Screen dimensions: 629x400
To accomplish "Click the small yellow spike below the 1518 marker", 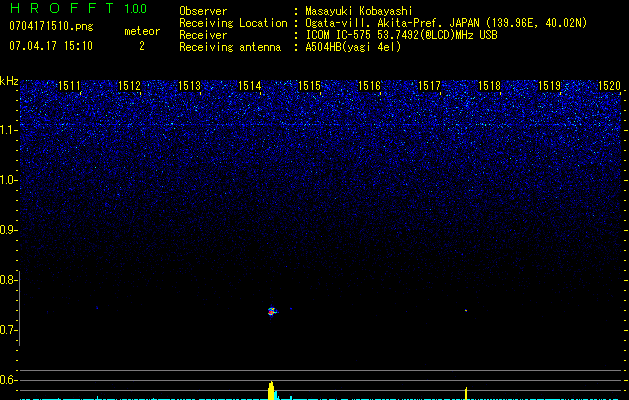I will tap(466, 393).
